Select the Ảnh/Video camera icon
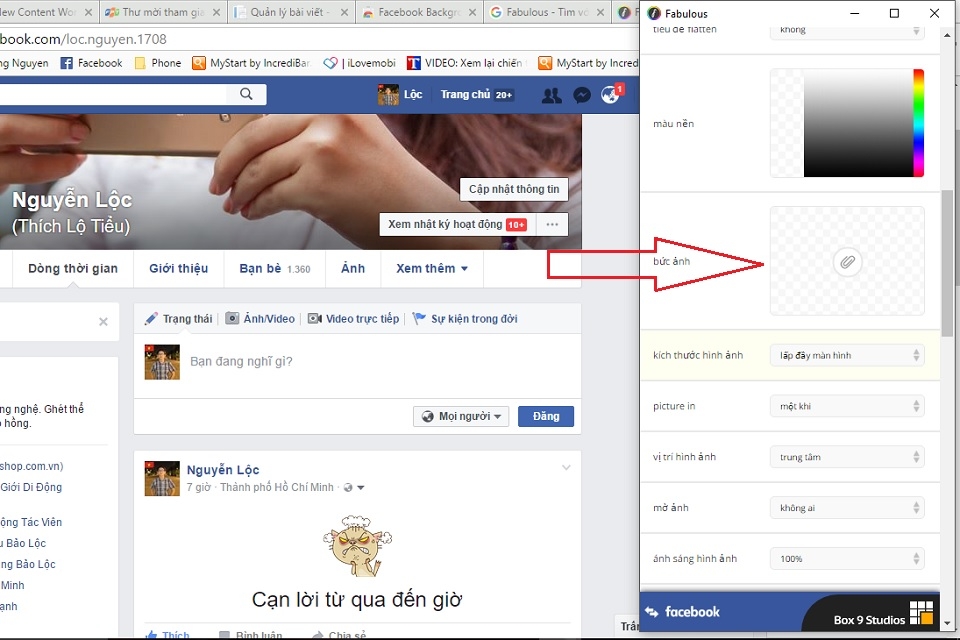 tap(232, 318)
